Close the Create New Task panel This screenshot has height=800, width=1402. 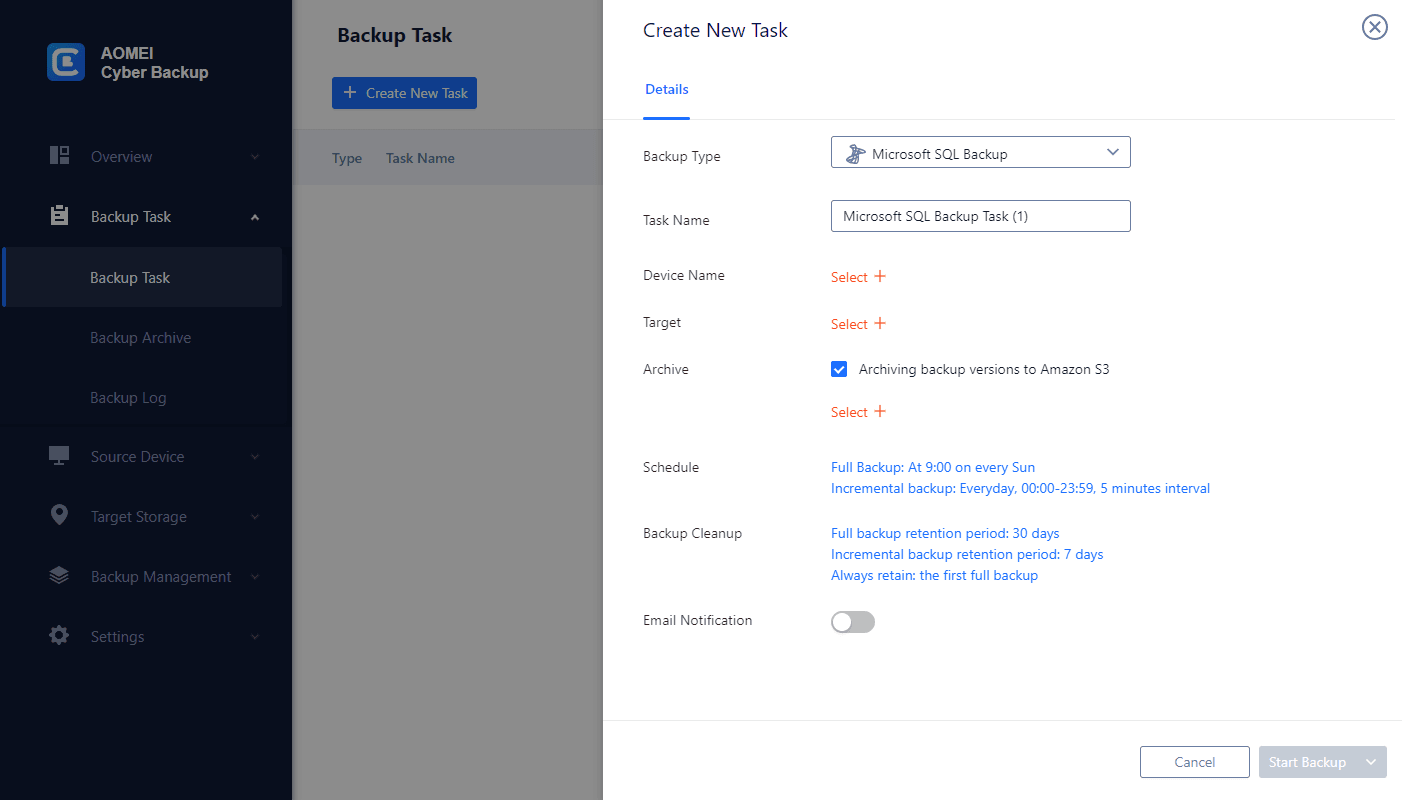click(1375, 28)
